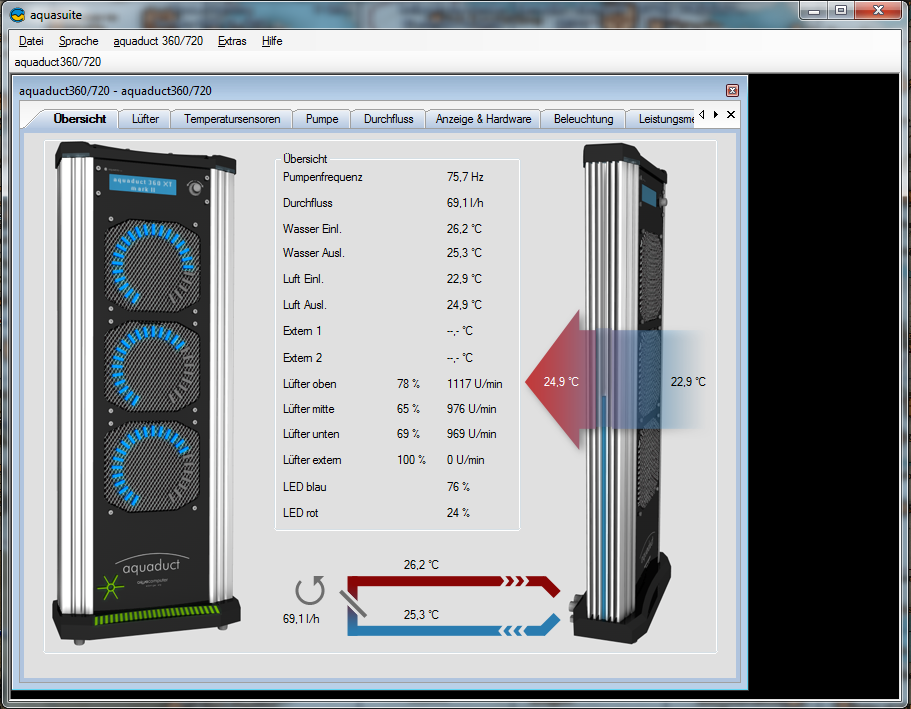The width and height of the screenshot is (911, 709).
Task: Click the middle fan on device front
Action: point(152,366)
